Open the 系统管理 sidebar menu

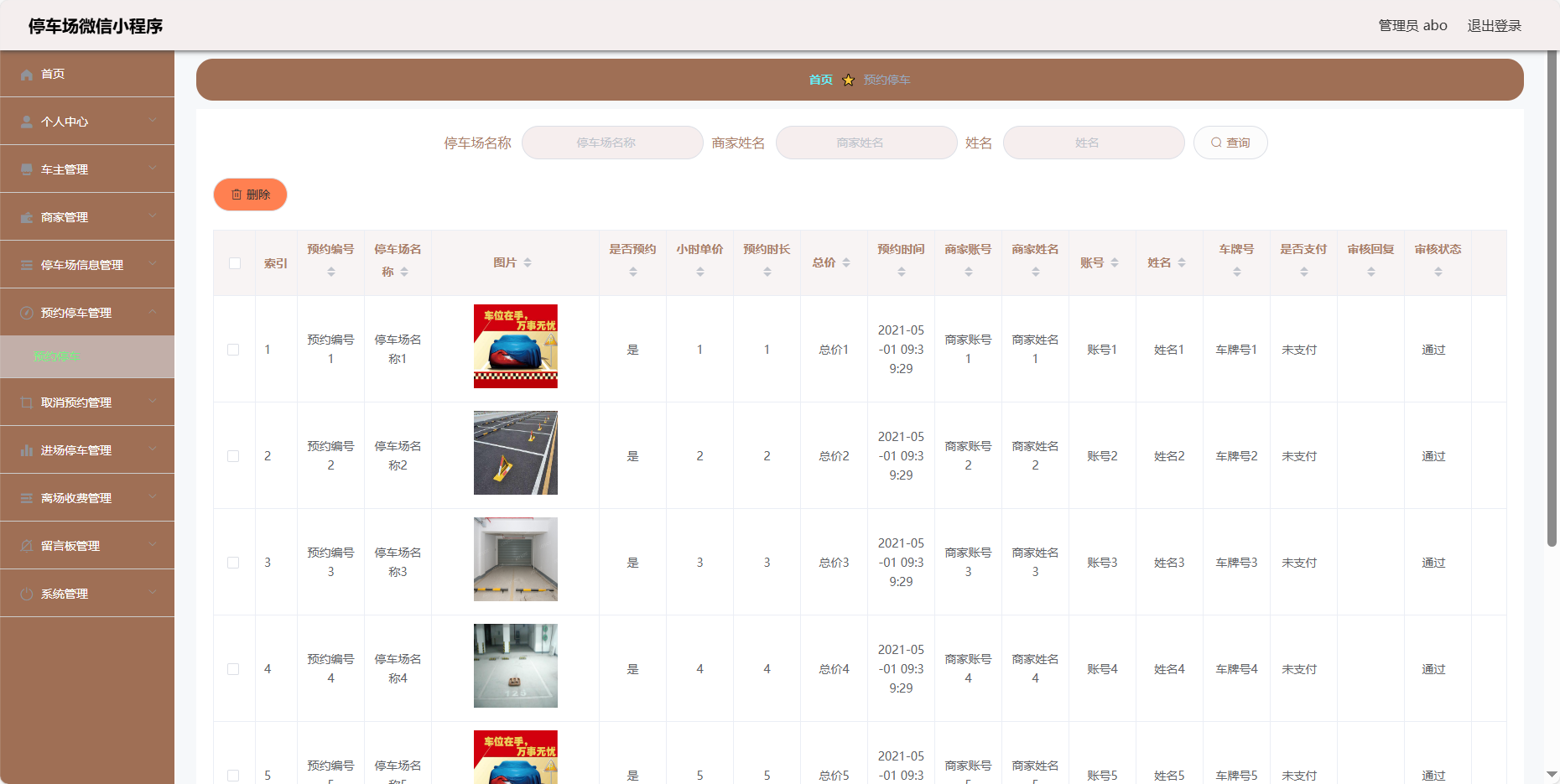coord(87,594)
